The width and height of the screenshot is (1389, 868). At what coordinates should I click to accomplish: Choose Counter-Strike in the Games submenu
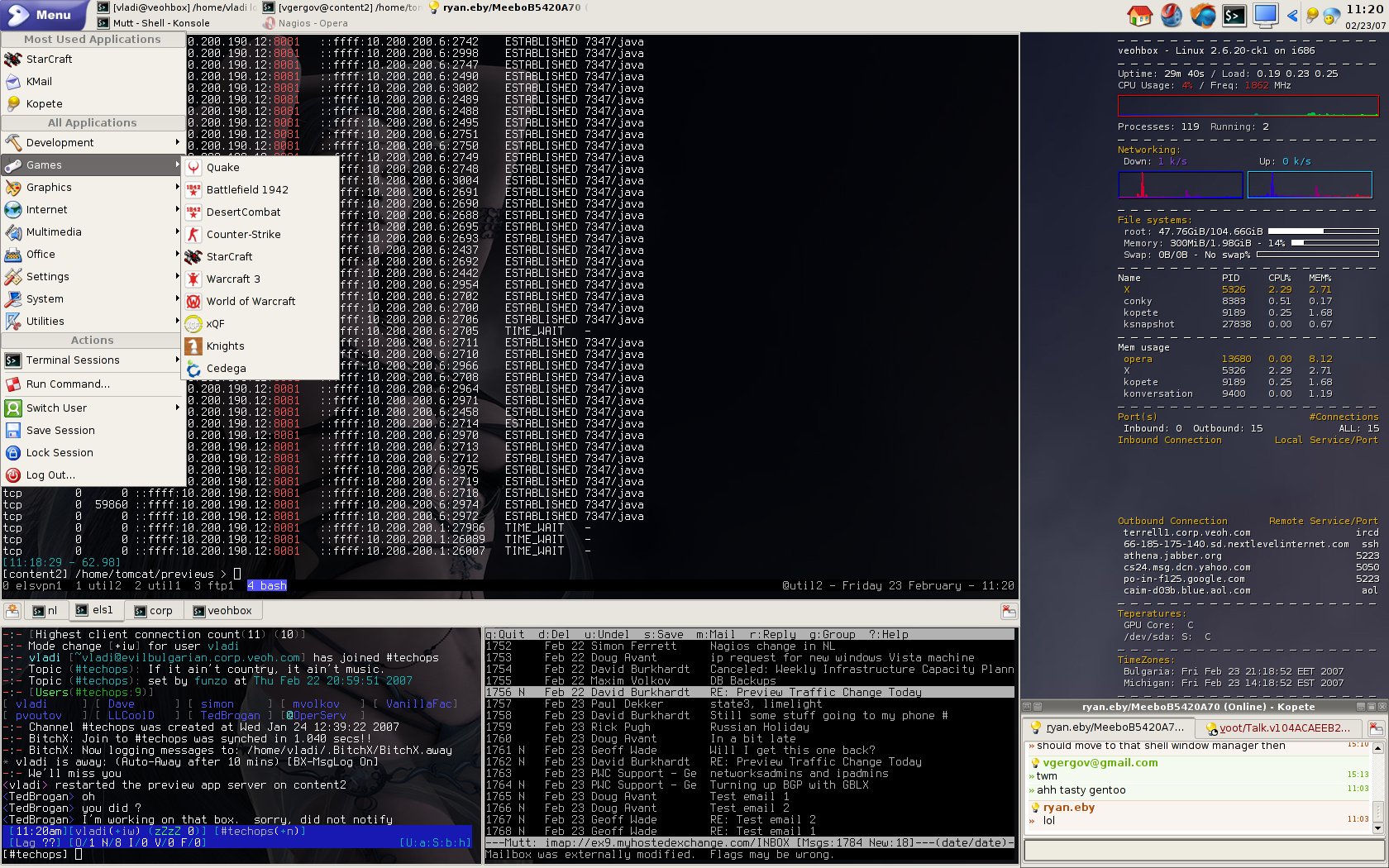point(243,235)
